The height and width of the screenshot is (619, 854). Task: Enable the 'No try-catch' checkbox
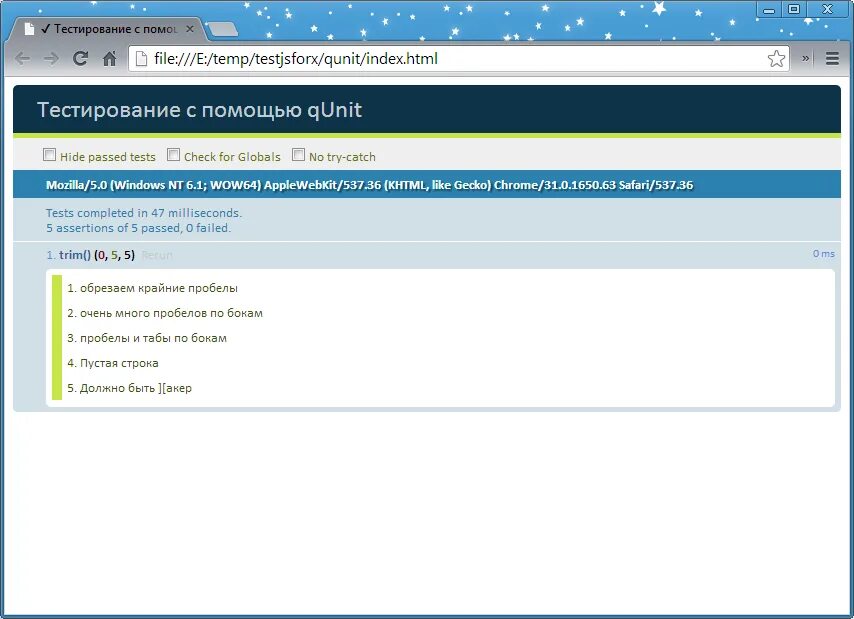pos(298,155)
